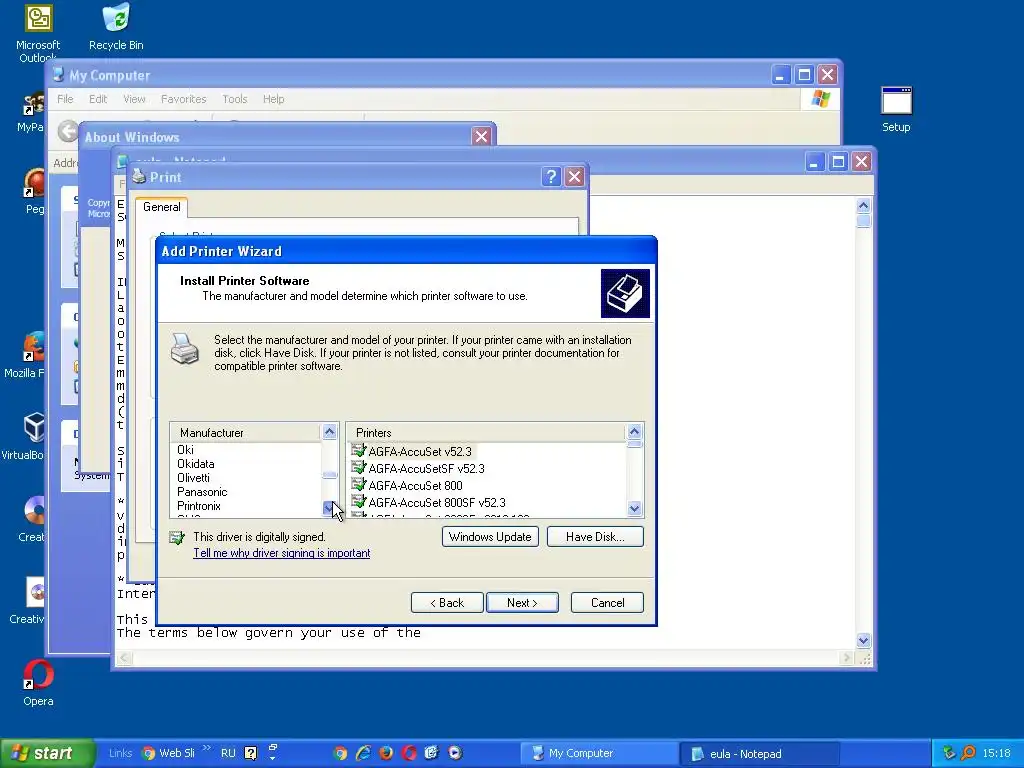Viewport: 1024px width, 768px height.
Task: Click the Print dialog help button
Action: tap(551, 177)
